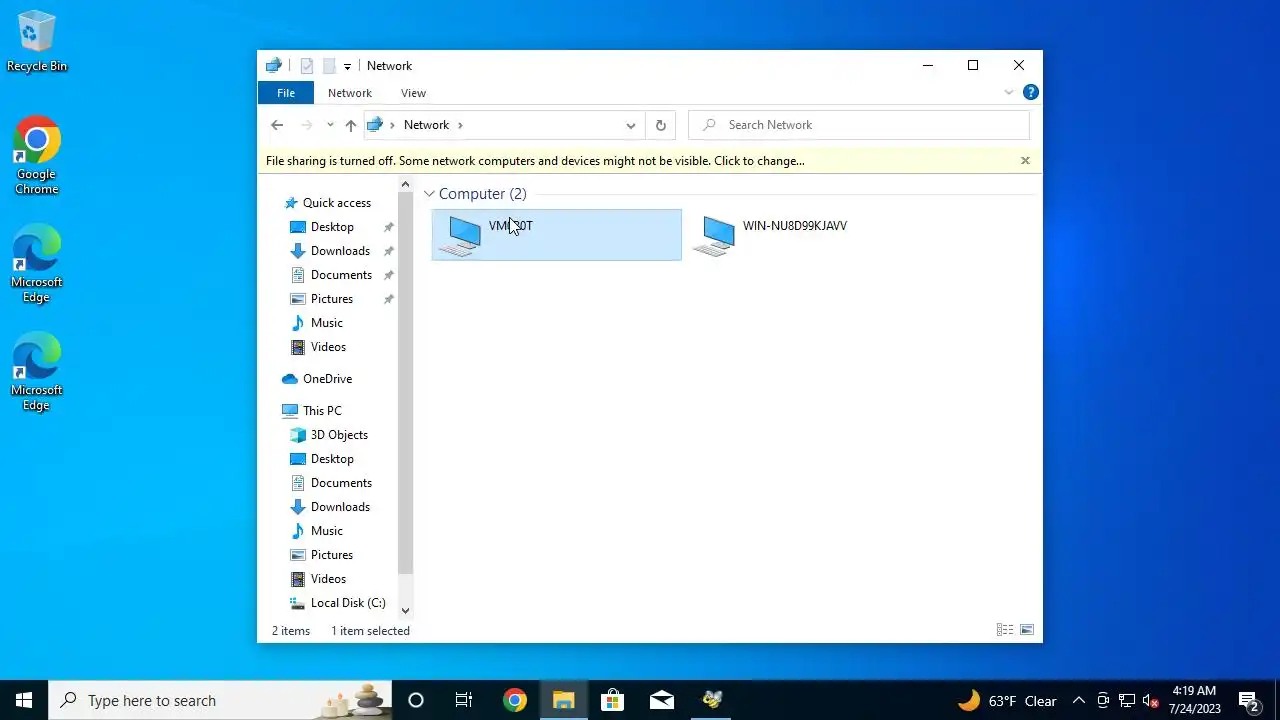
Task: Open pinned Downloads under Quick access
Action: [340, 251]
